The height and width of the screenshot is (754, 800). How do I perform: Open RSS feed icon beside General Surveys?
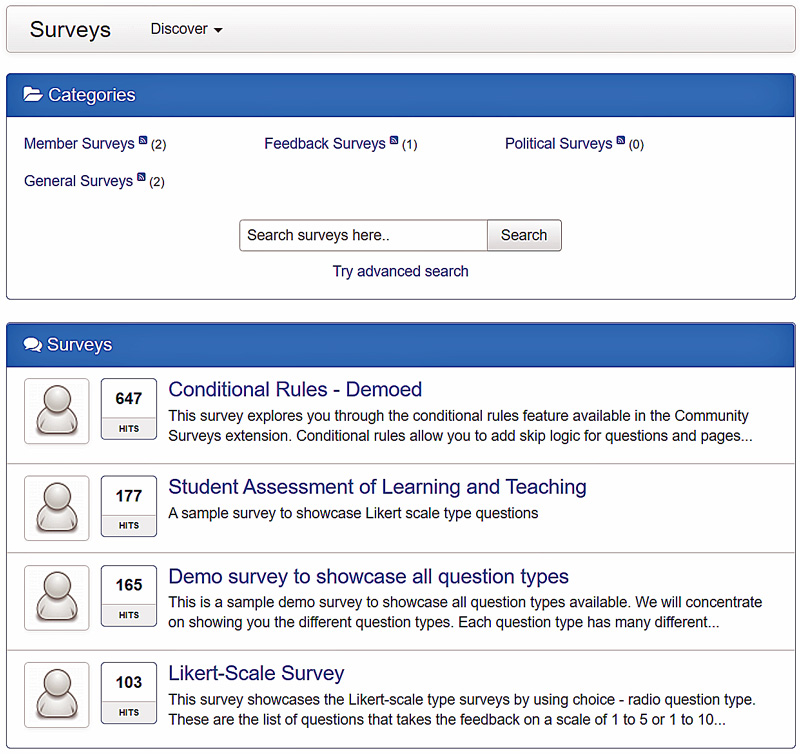pos(141,178)
